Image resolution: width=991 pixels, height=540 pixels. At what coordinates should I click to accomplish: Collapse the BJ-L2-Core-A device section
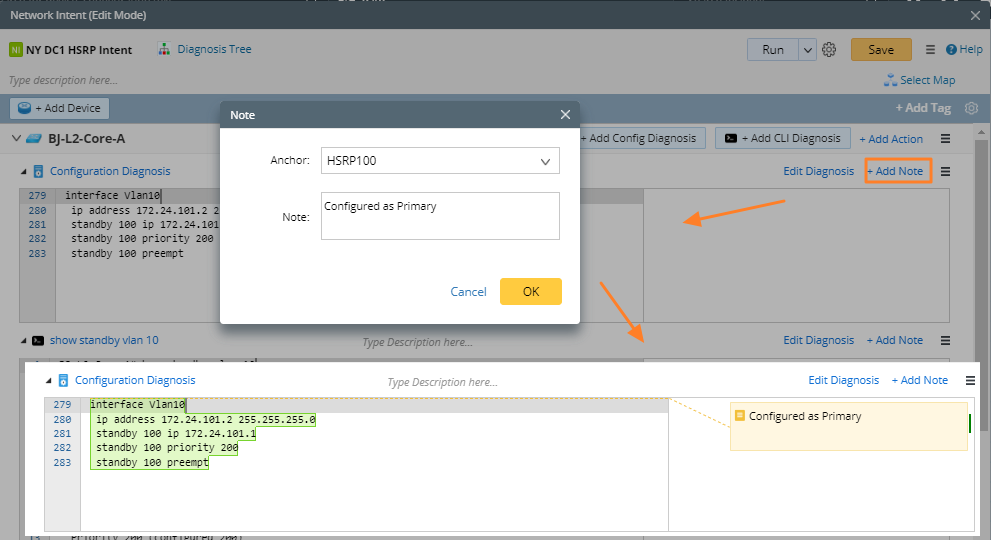coord(16,138)
